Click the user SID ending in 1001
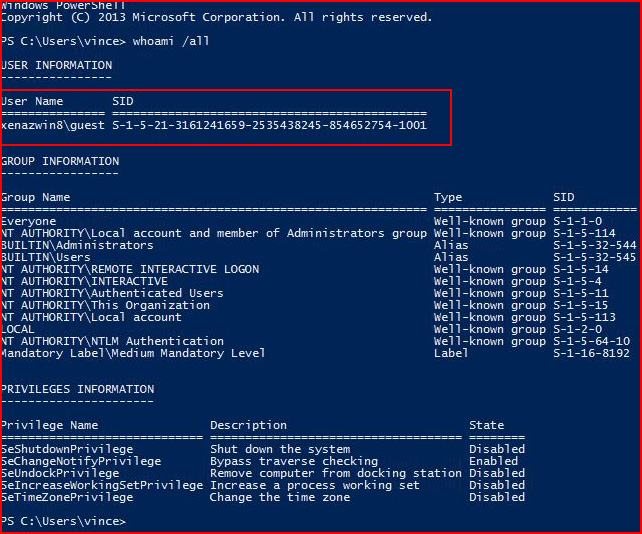The height and width of the screenshot is (534, 642). click(x=269, y=125)
